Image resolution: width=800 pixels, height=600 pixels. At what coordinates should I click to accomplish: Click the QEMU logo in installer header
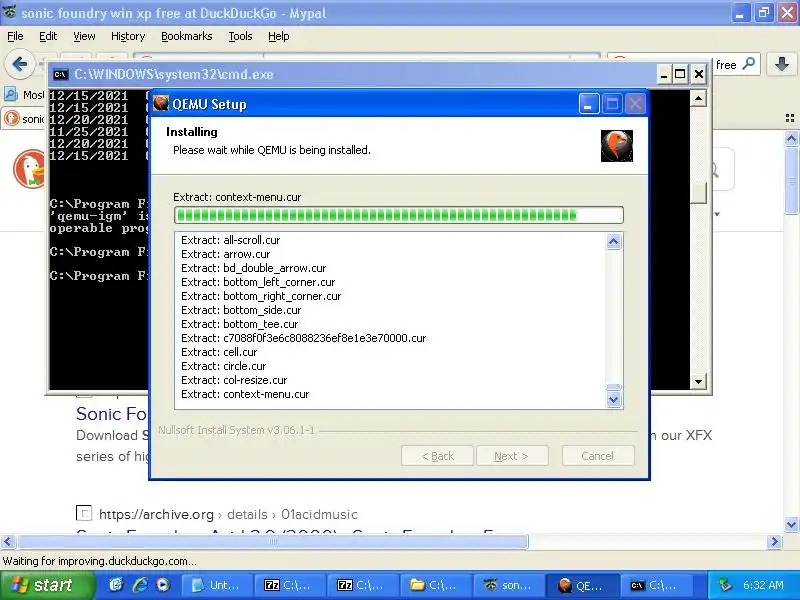[x=616, y=145]
